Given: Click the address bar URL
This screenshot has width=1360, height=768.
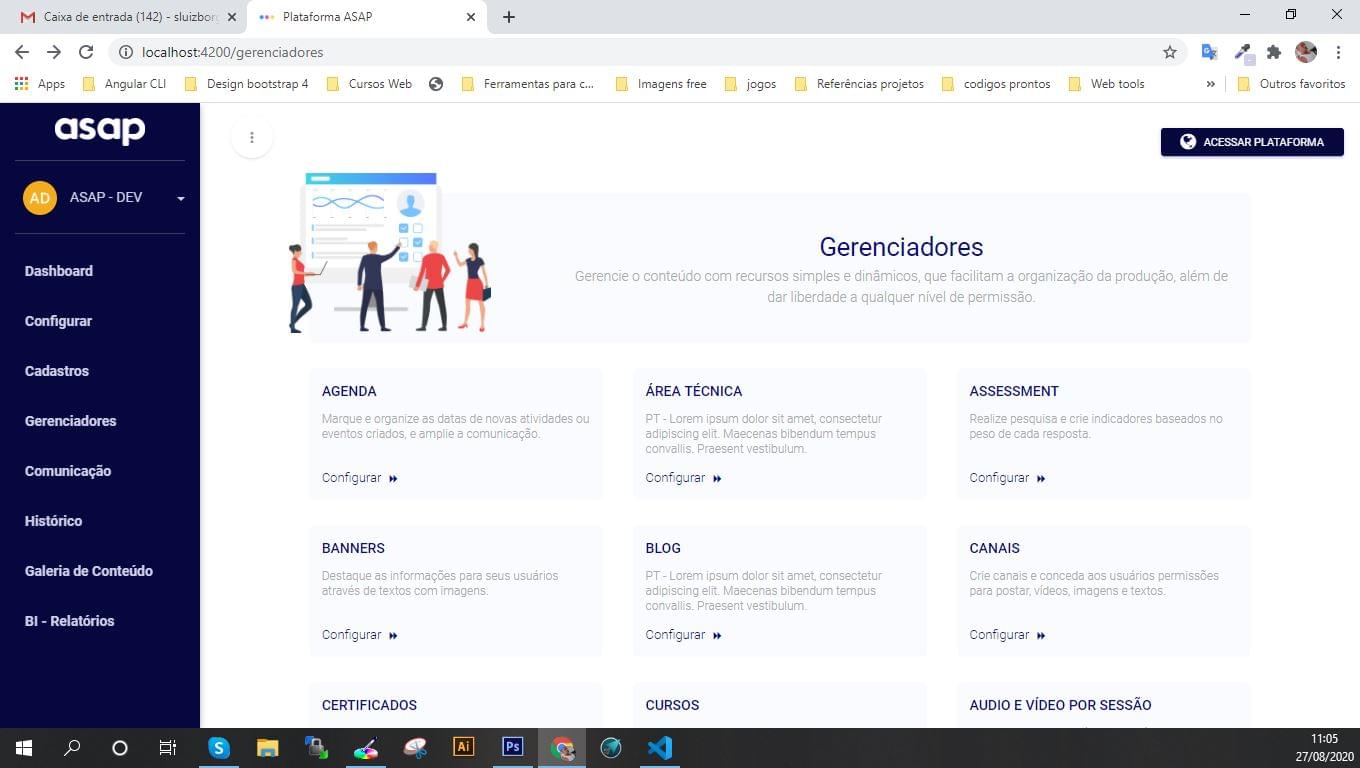Looking at the screenshot, I should pyautogui.click(x=233, y=52).
